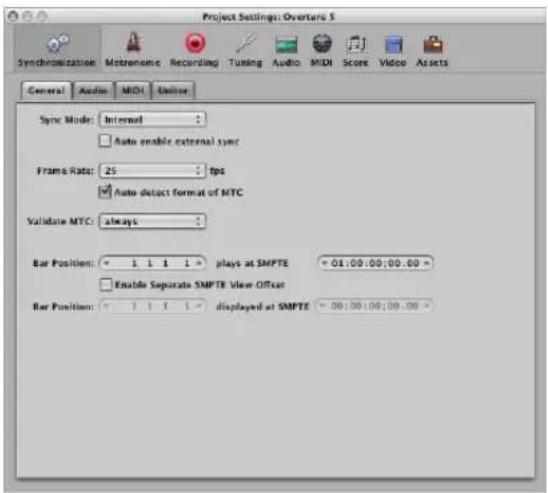Decrease the plays at SMPTE time value
Viewport: 548px width, 493px height.
click(x=324, y=263)
